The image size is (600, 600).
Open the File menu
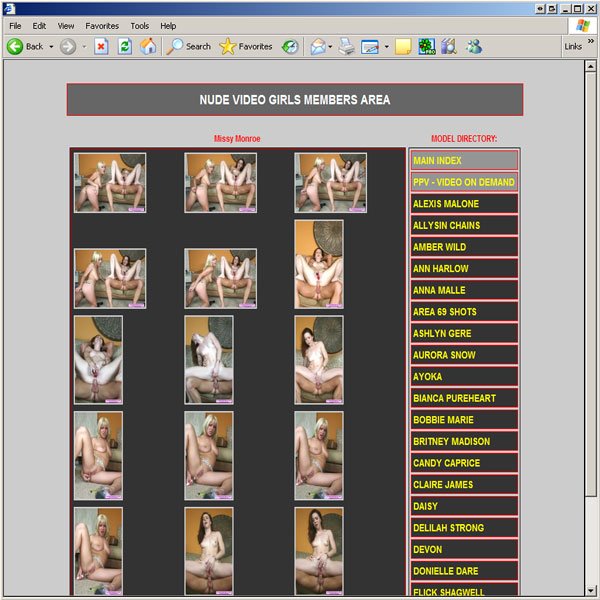[x=15, y=25]
